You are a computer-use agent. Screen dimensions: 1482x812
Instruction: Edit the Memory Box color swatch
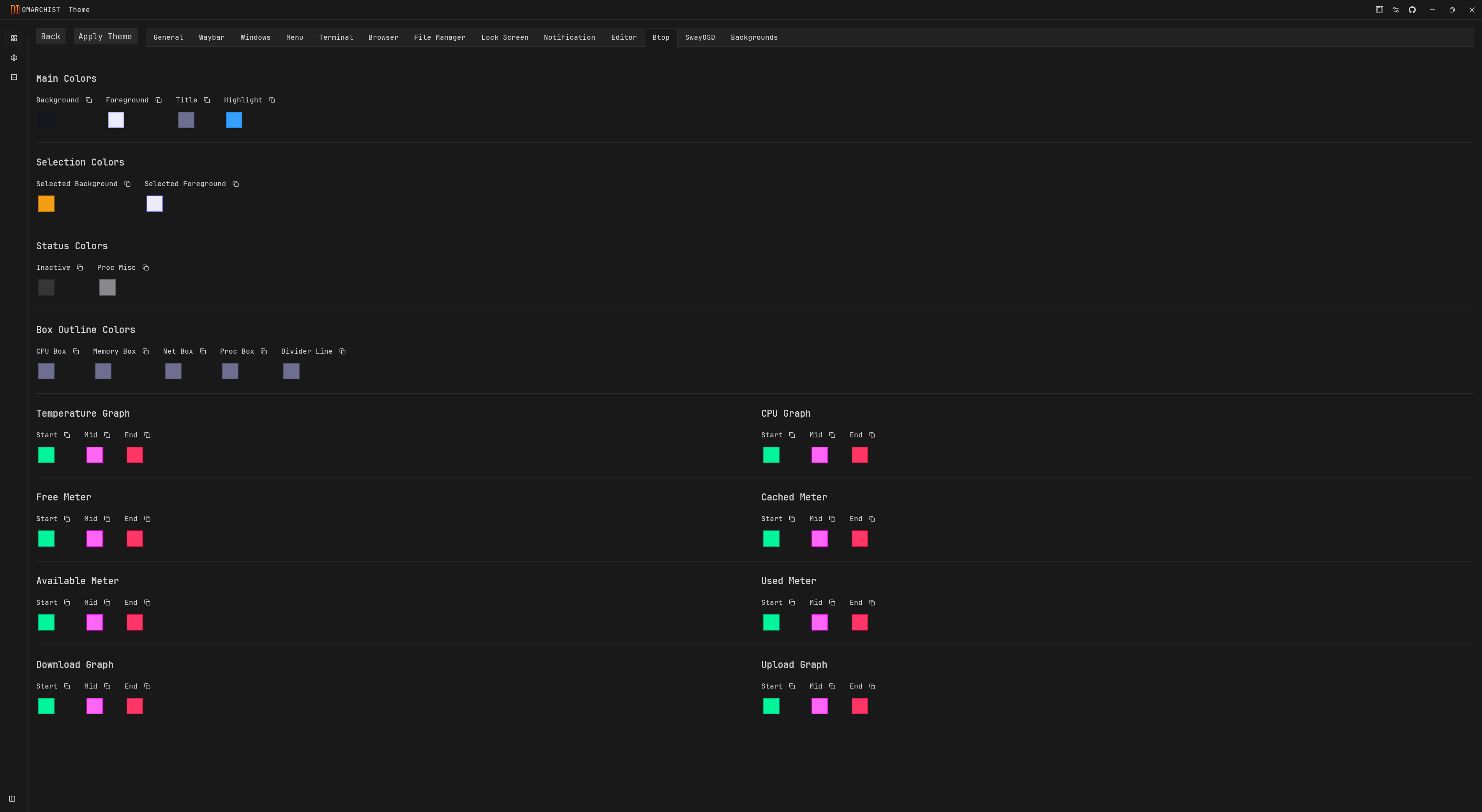point(103,371)
